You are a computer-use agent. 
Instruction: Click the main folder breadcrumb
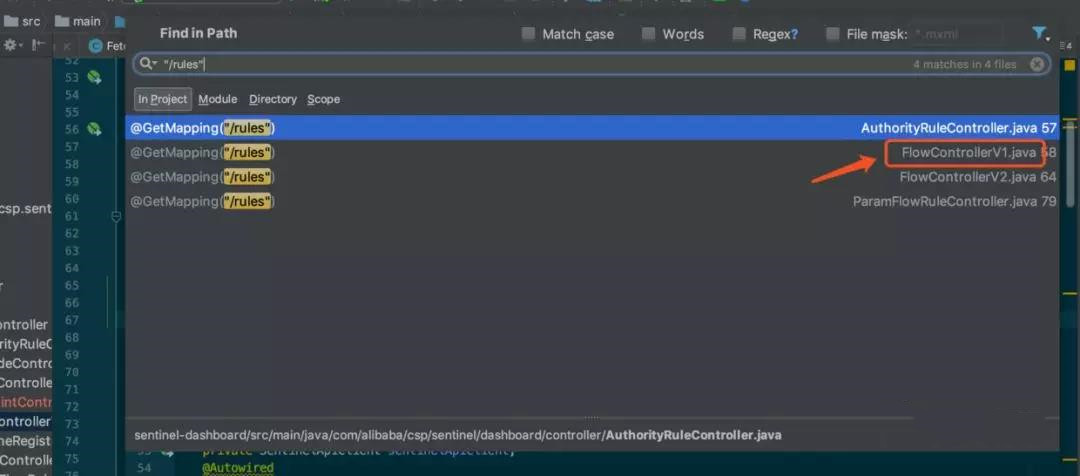78,21
